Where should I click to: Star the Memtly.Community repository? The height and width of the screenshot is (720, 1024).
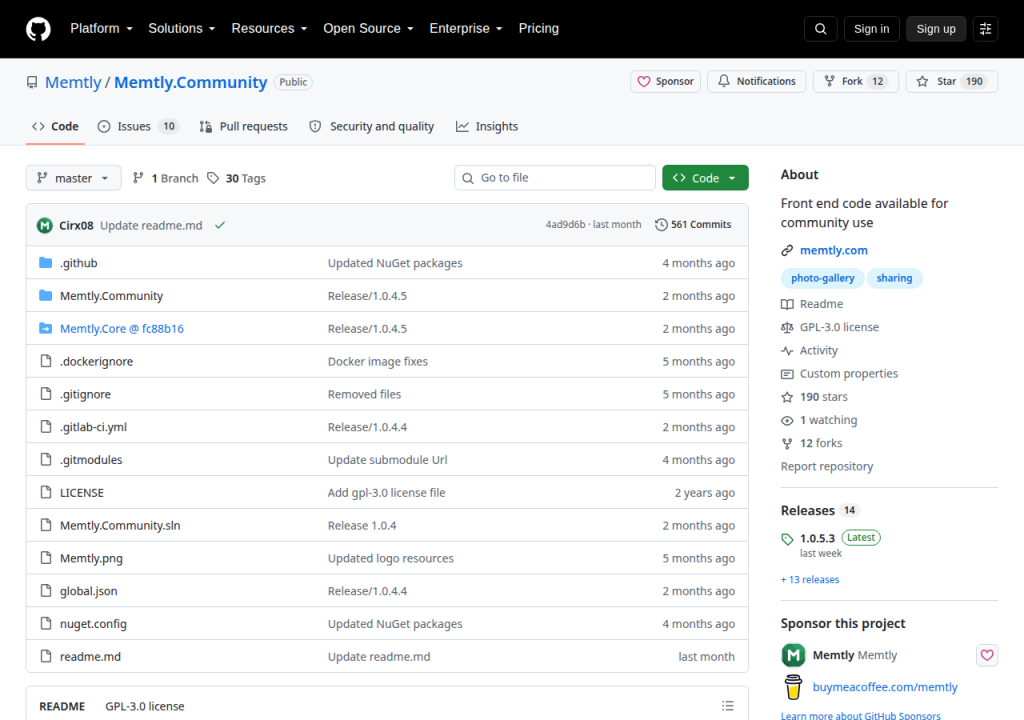click(952, 81)
